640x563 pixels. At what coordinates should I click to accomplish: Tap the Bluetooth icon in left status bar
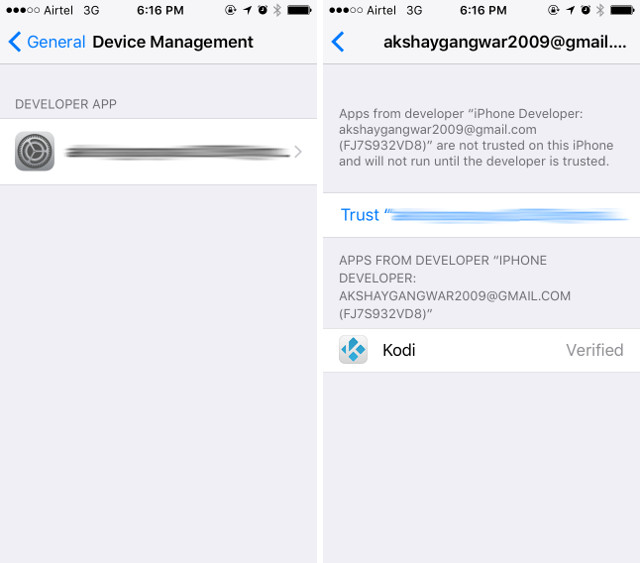277,10
